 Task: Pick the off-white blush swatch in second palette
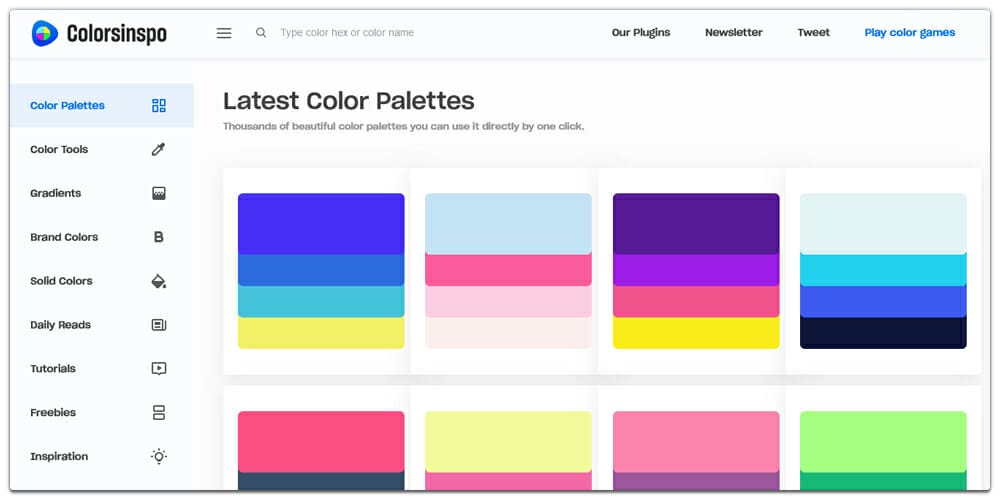[508, 333]
